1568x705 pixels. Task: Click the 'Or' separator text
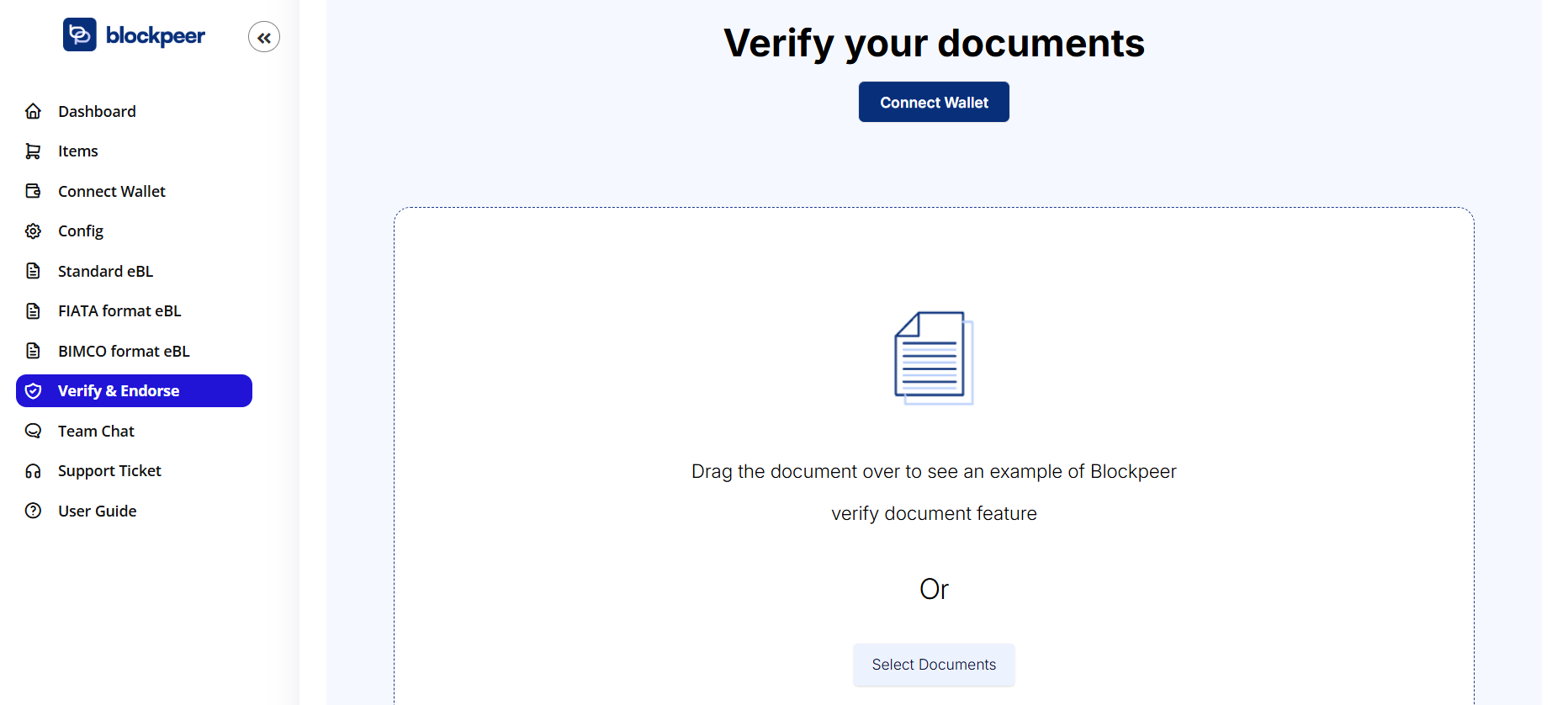[x=934, y=589]
